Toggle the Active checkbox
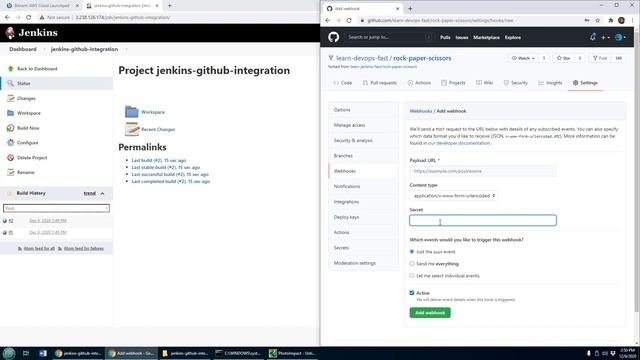This screenshot has height=360, width=640. click(412, 293)
